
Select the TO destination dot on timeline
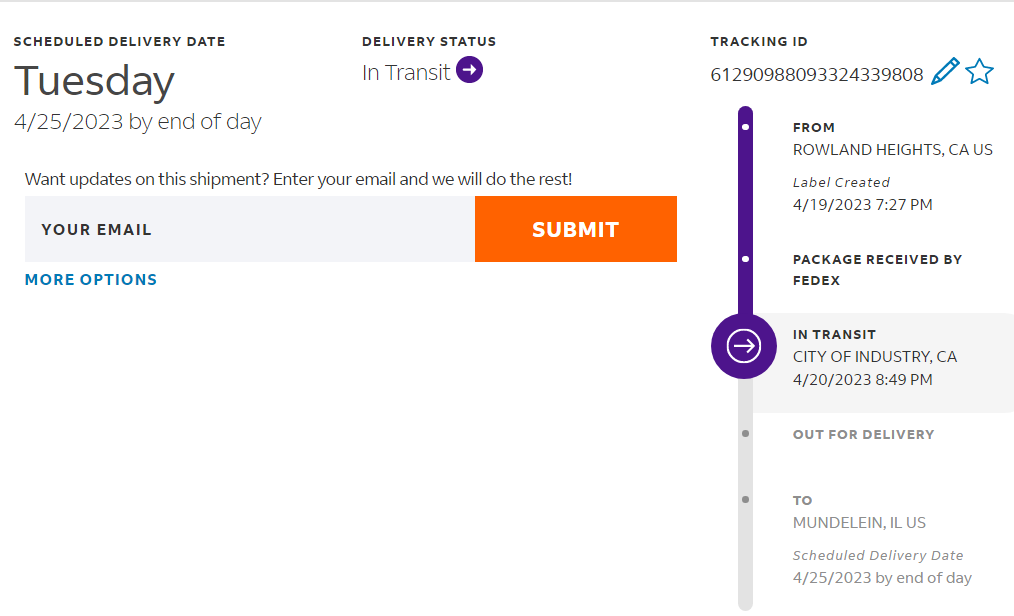point(745,499)
